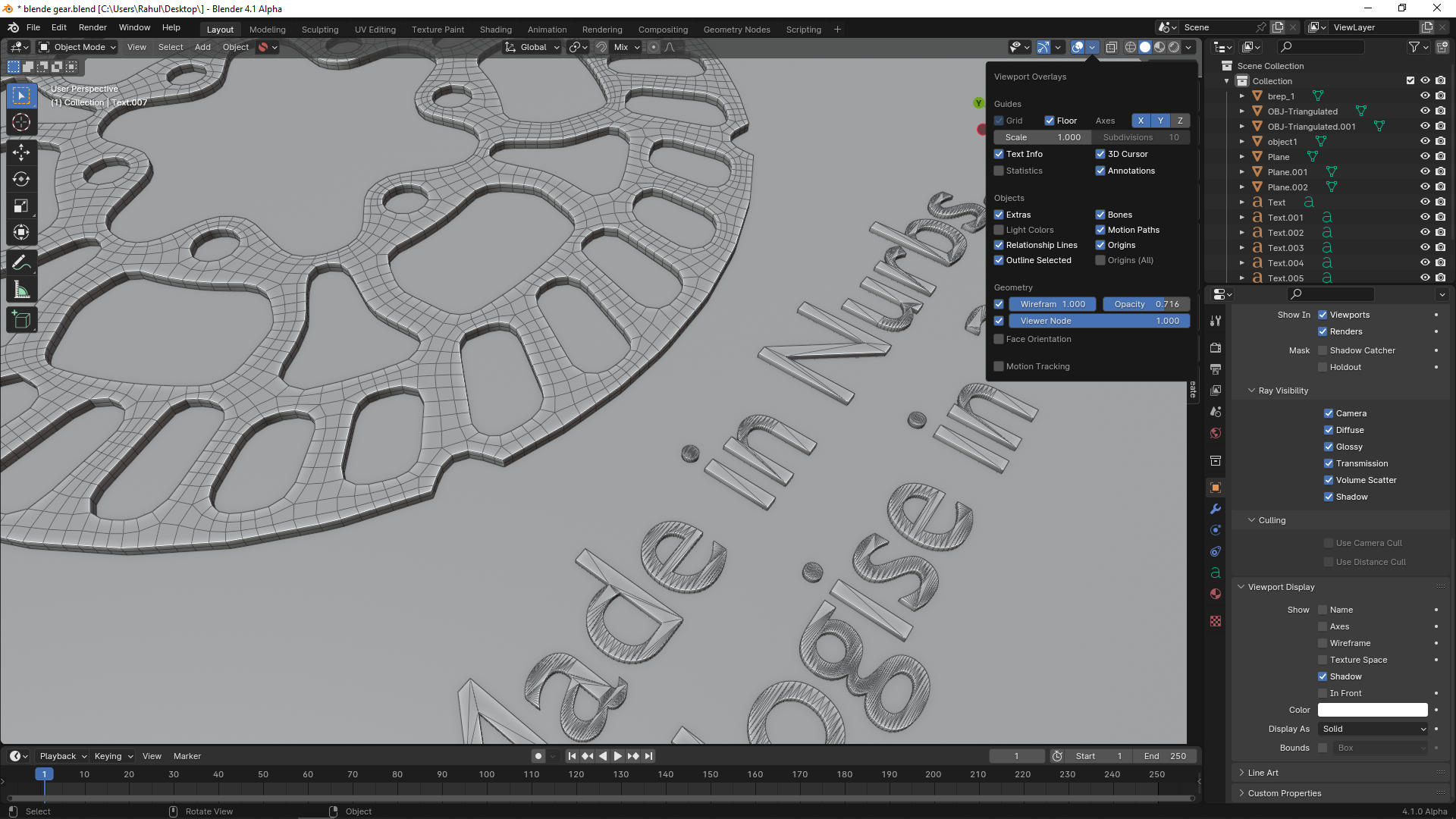Expand the Custom Properties panel
Screen dimensions: 1456x819
1284,793
